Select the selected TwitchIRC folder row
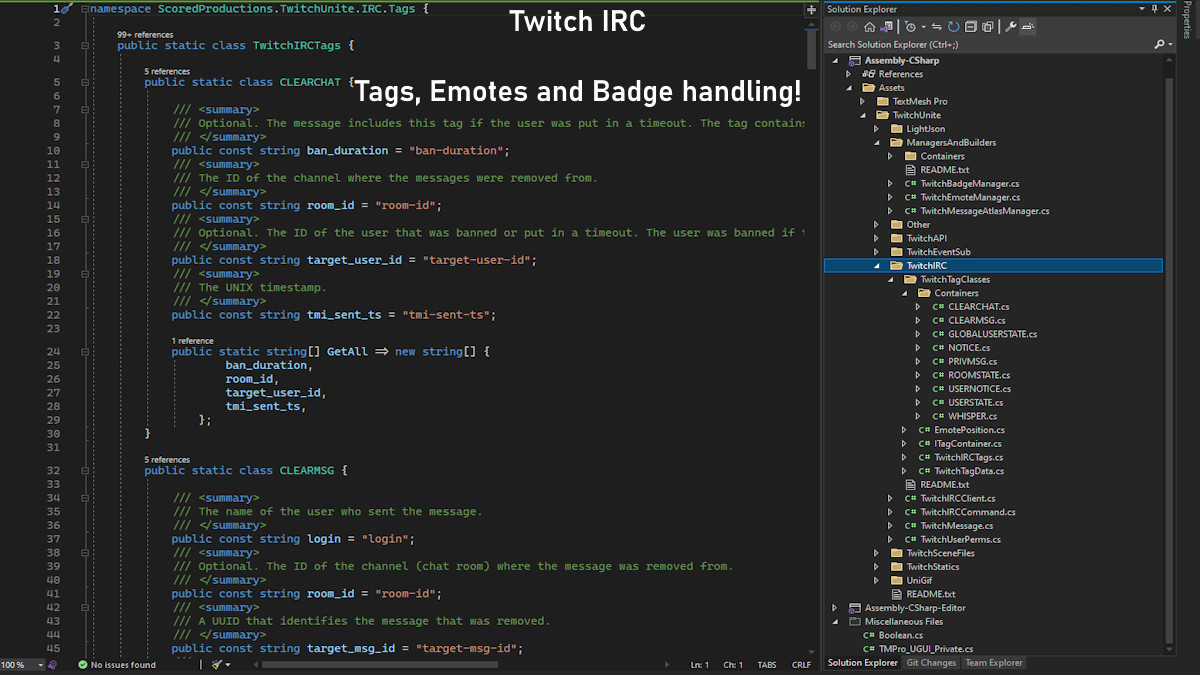The image size is (1200, 675). click(993, 266)
